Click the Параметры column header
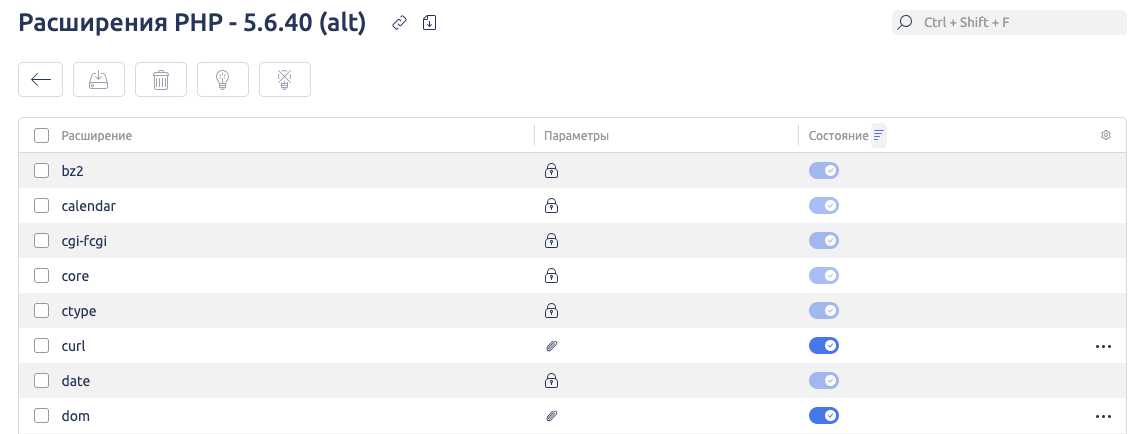 tap(576, 135)
